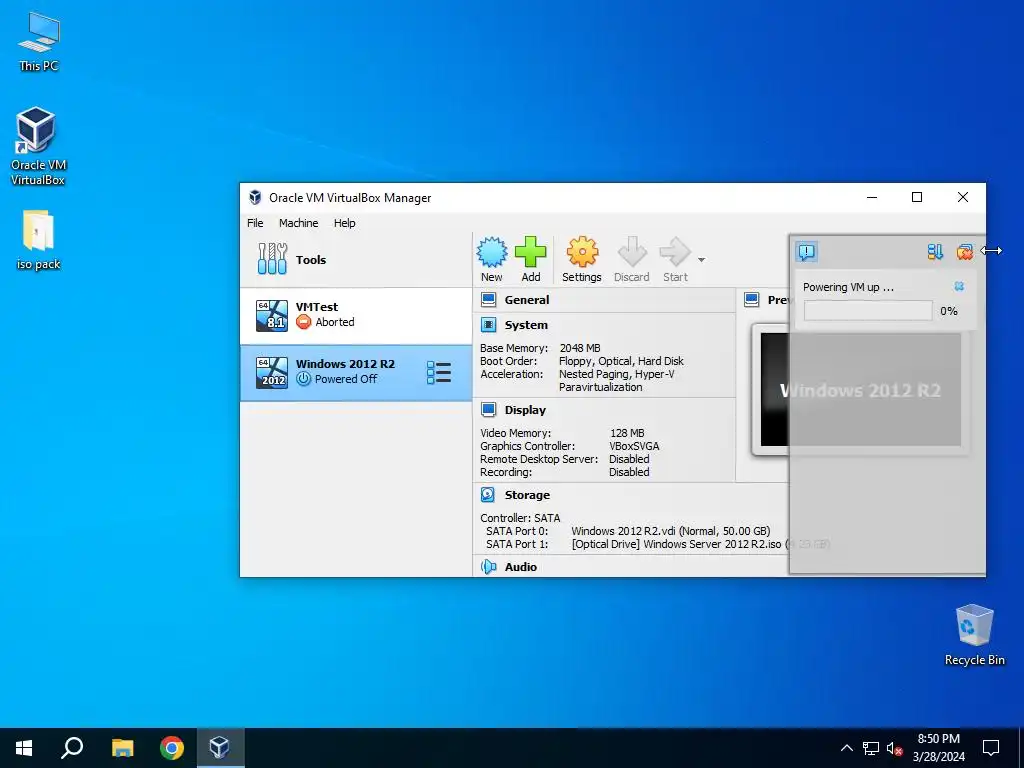
Task: Open the taskbar clock and date
Action: pos(938,748)
